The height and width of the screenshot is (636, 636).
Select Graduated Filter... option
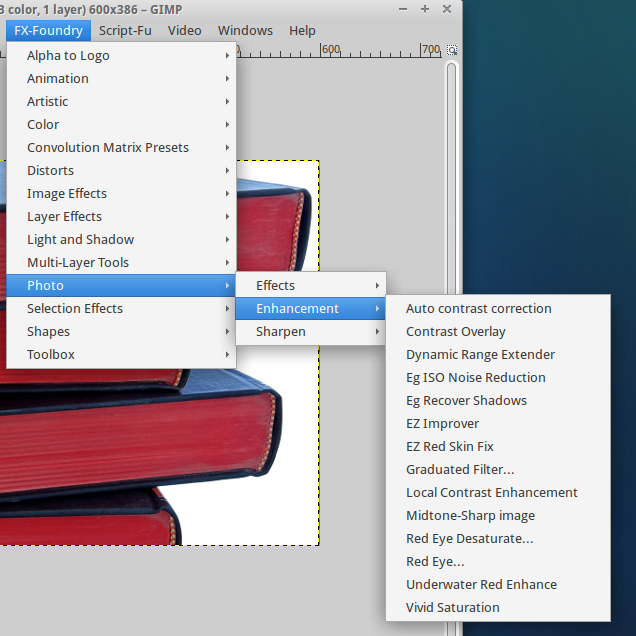click(460, 470)
